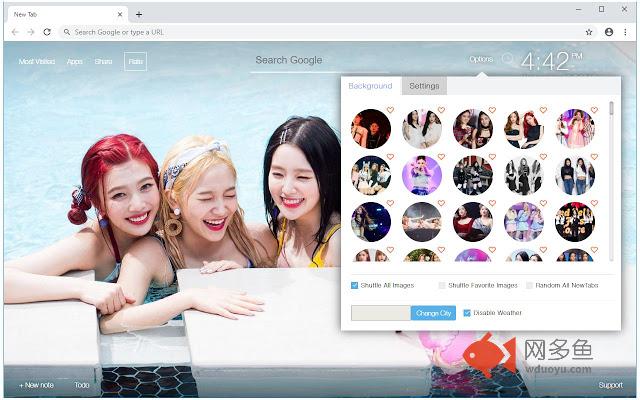Favorite the third thumbnail in second row
This screenshot has width=640, height=400.
492,157
